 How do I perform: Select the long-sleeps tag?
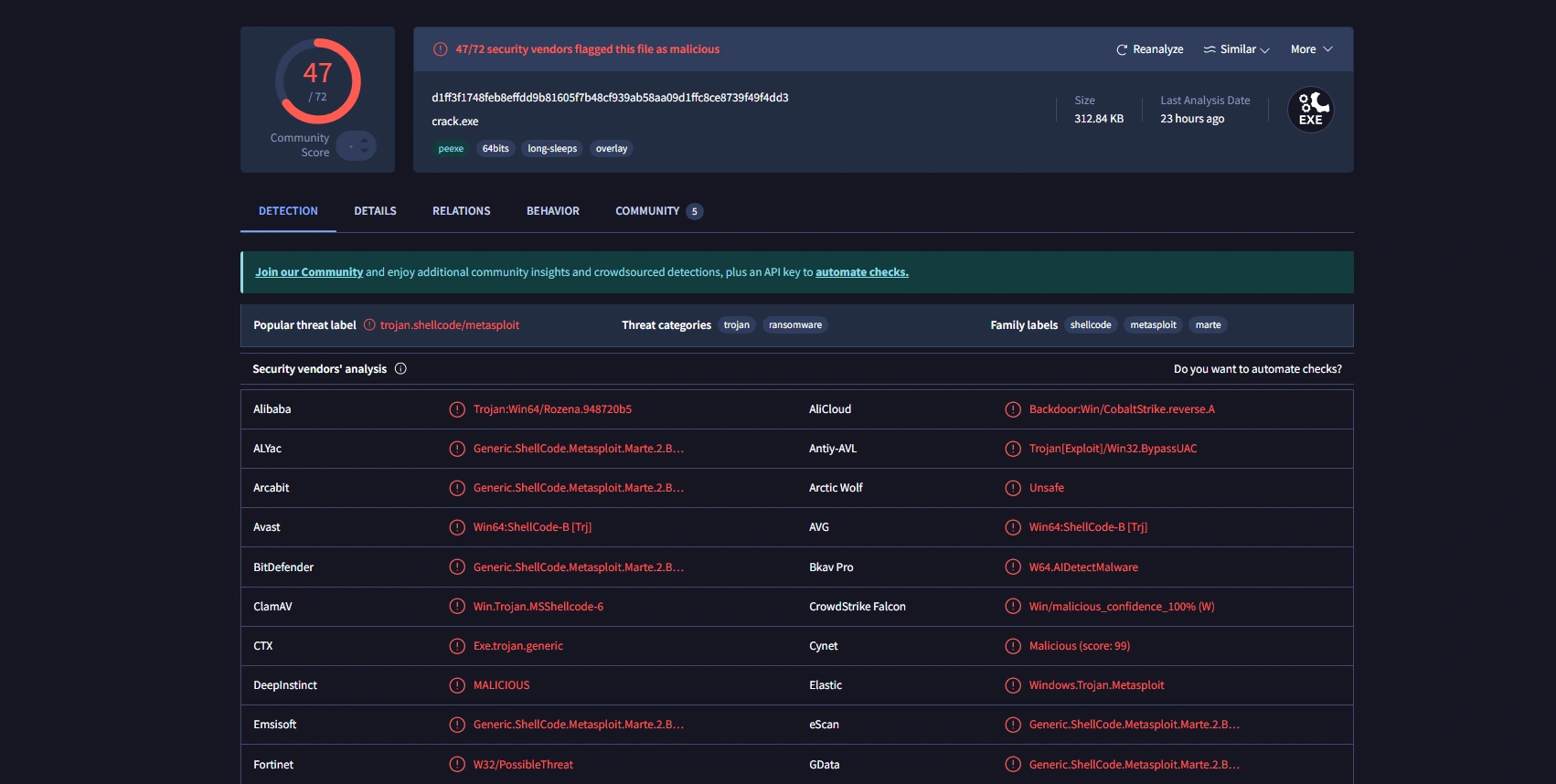552,149
